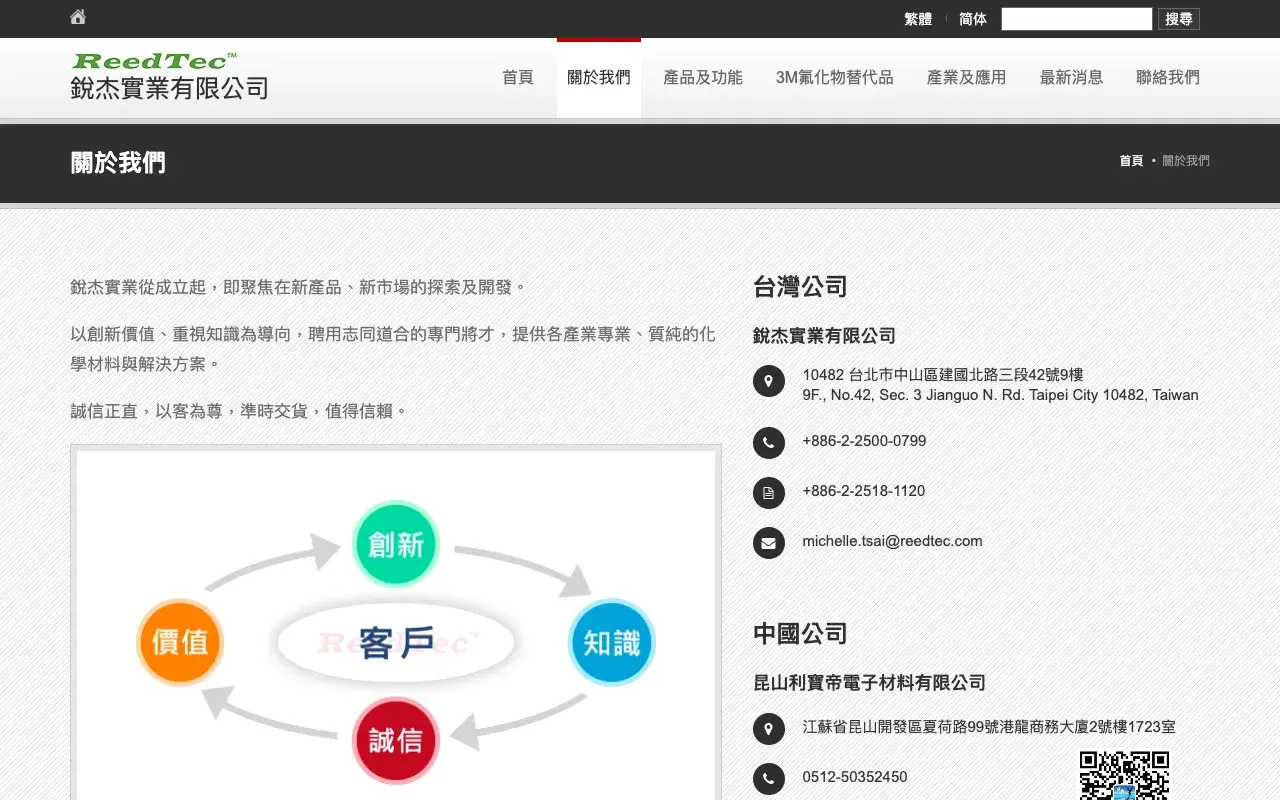Click the green 創新 circle in diagram
1280x800 pixels.
(x=396, y=545)
